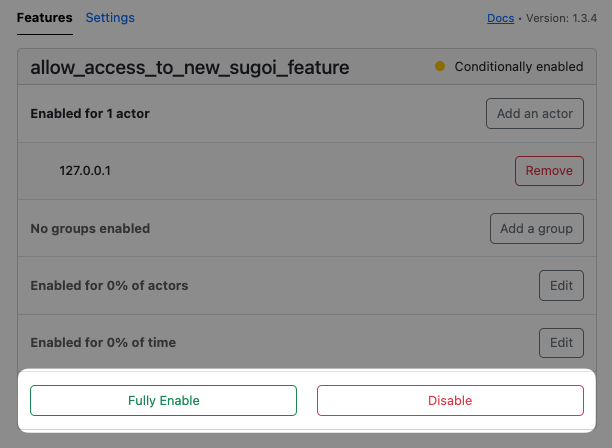Click the allow_access_to_new_sugoi_feature heading
The image size is (612, 448).
coord(190,68)
